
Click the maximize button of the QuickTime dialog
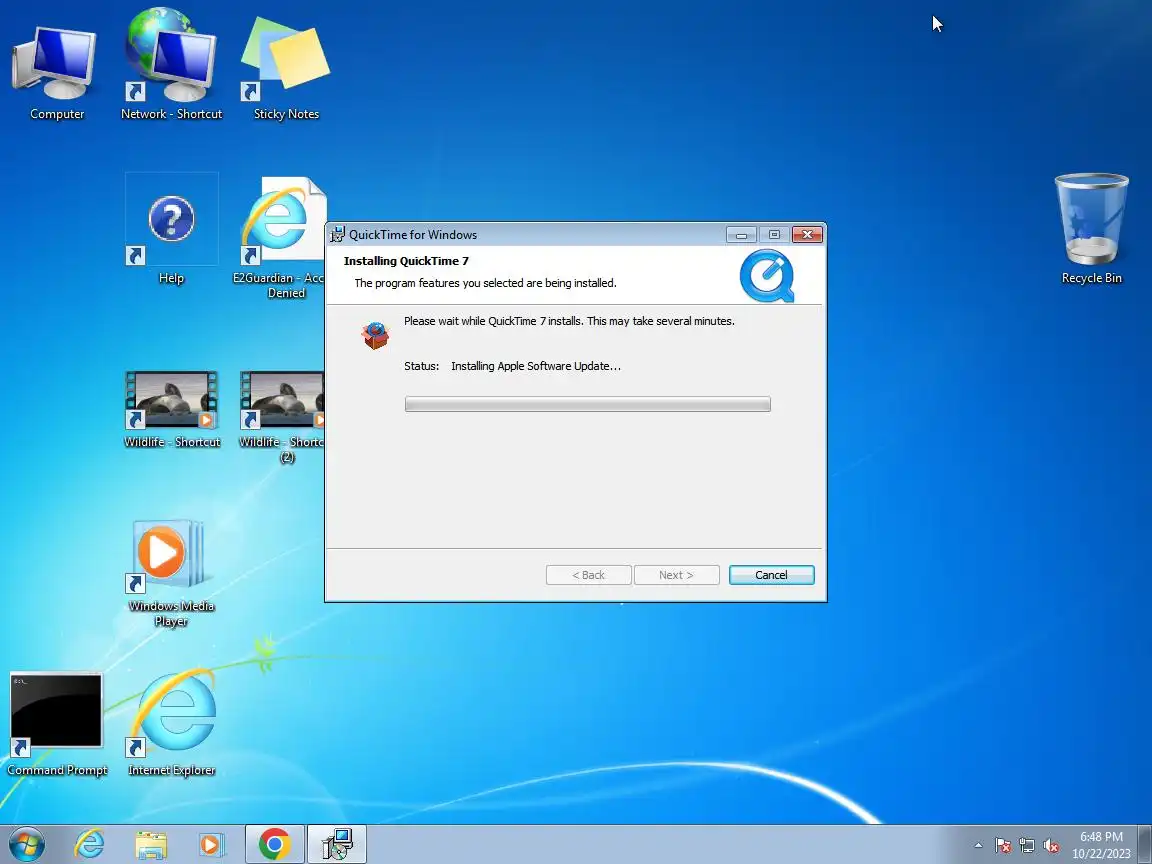[774, 234]
